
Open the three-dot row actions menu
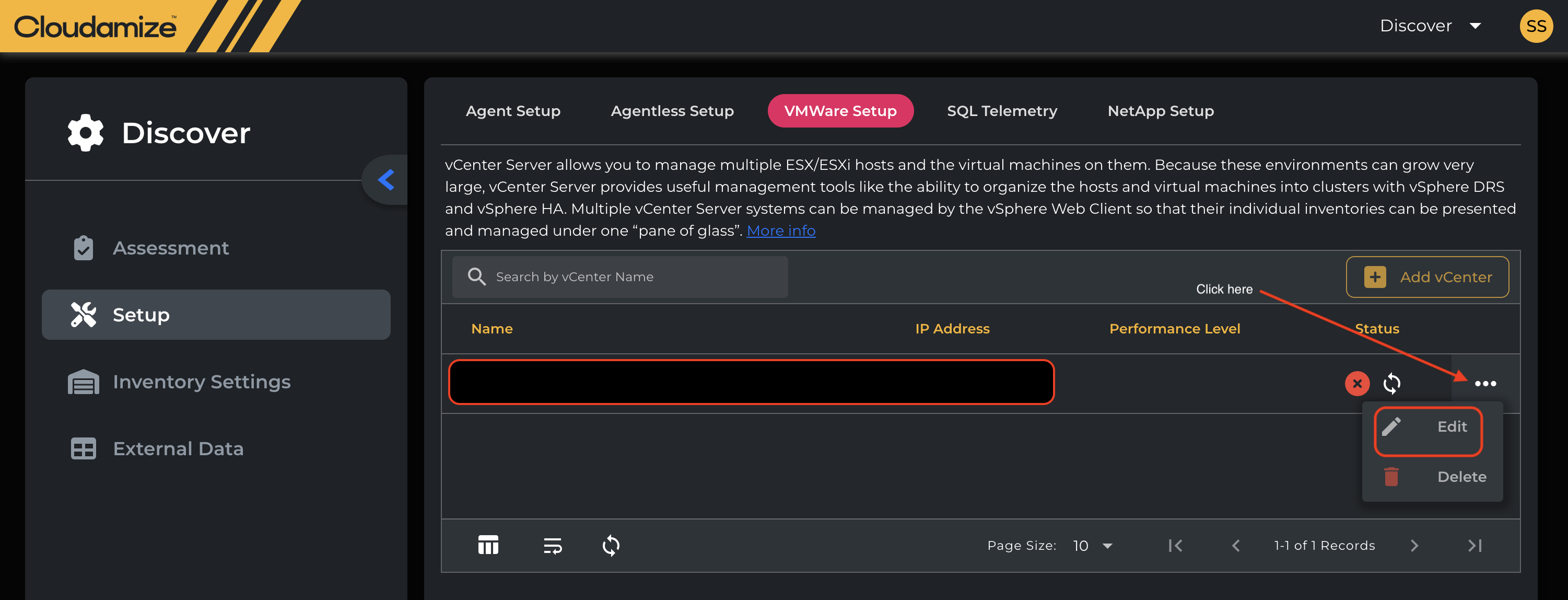point(1485,383)
